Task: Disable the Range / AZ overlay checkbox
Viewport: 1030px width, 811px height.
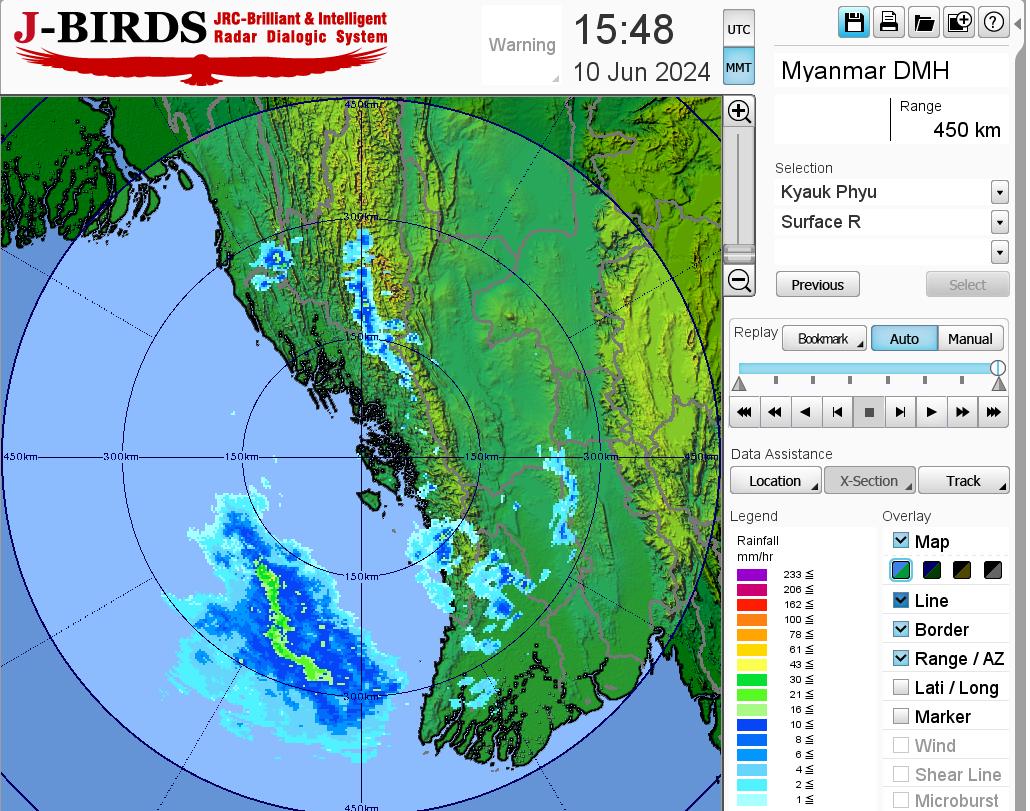Action: 901,658
